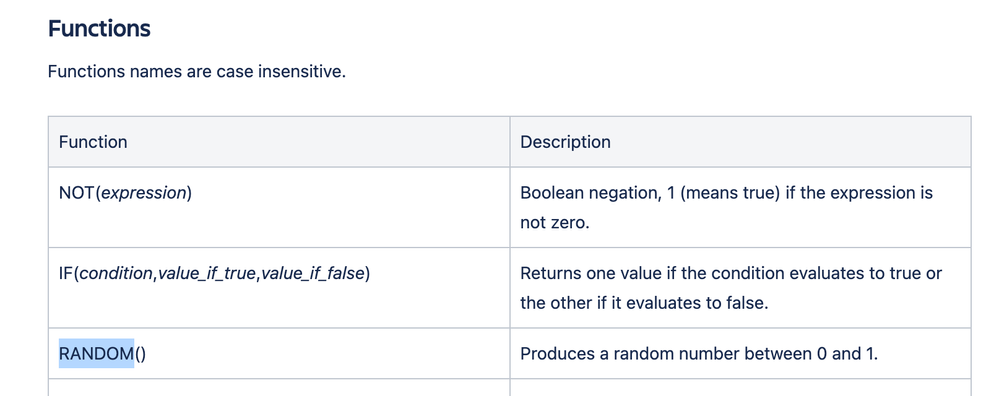
Task: Click the Functions heading
Action: (99, 29)
